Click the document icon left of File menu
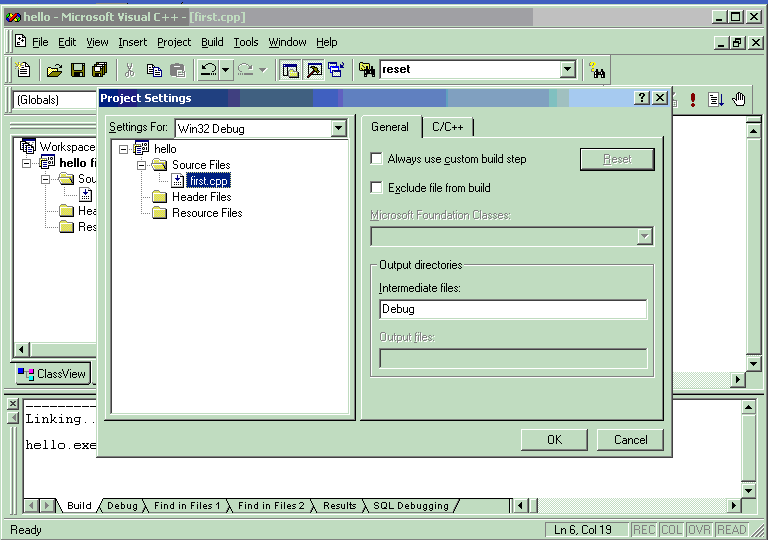This screenshot has width=768, height=540. [20, 41]
